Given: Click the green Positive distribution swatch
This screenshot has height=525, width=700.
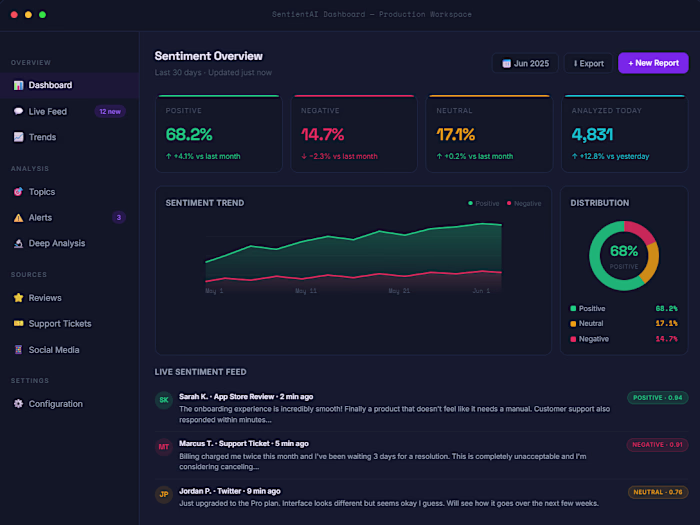Looking at the screenshot, I should pyautogui.click(x=573, y=308).
